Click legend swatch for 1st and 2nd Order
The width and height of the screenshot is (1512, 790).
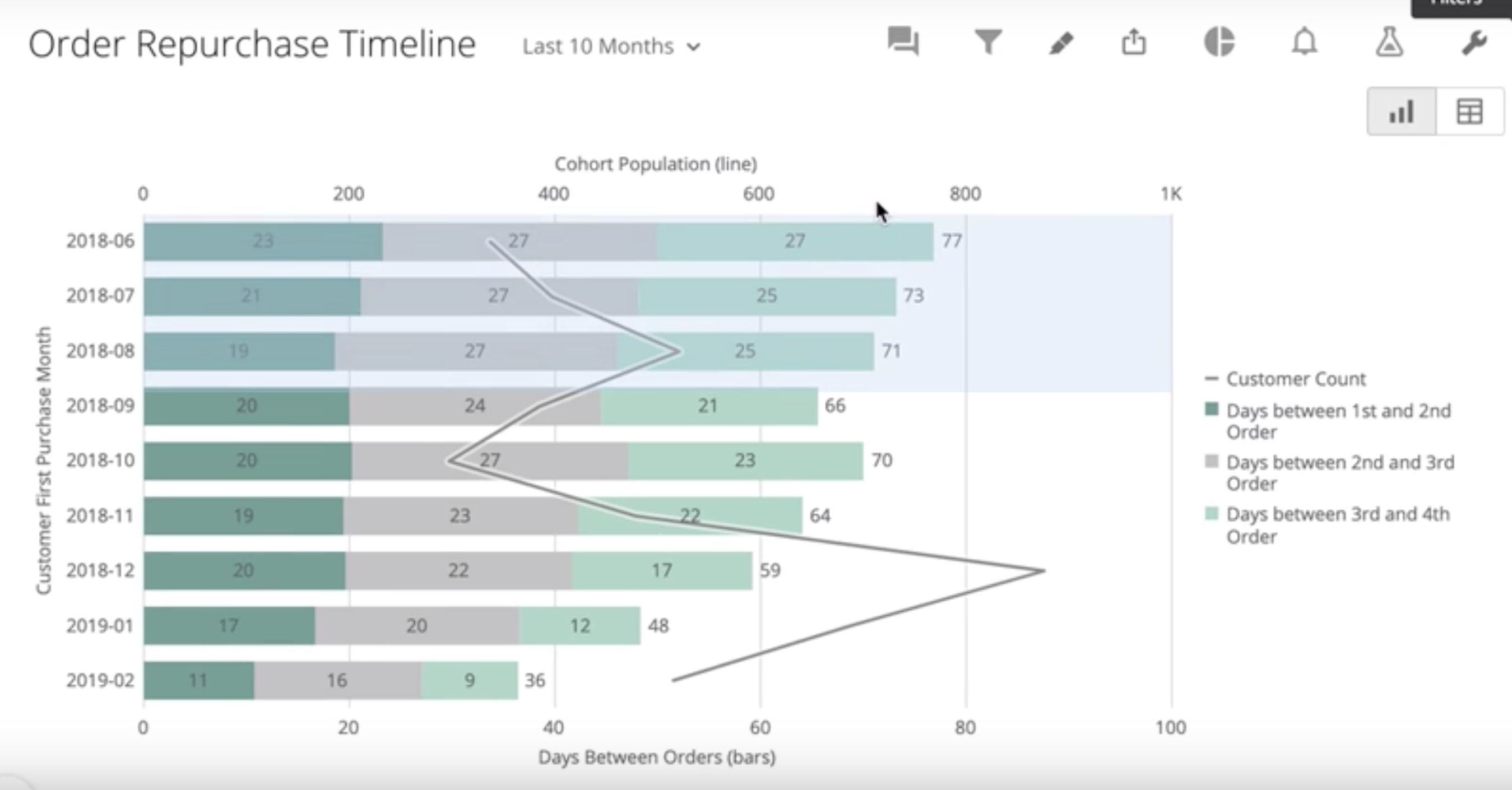coord(1212,409)
